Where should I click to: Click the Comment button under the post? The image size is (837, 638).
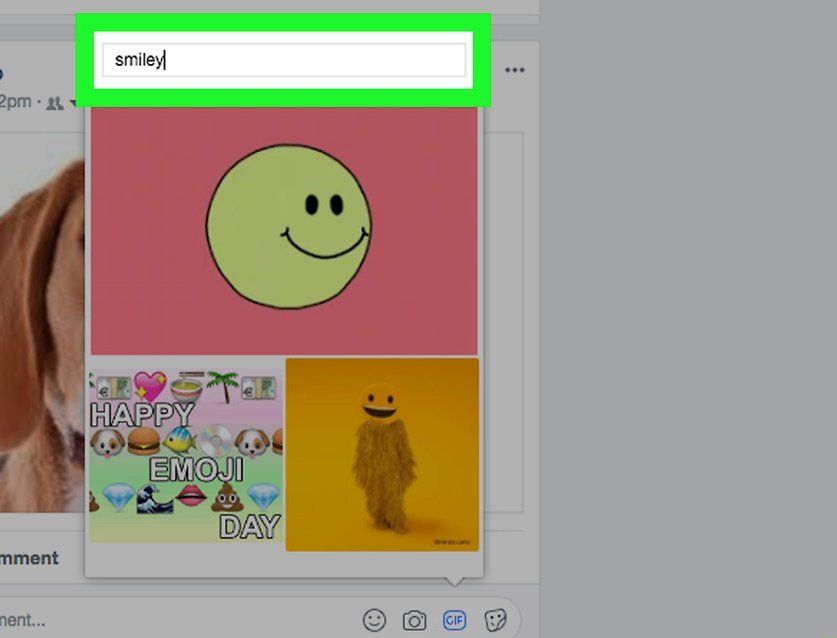(28, 558)
